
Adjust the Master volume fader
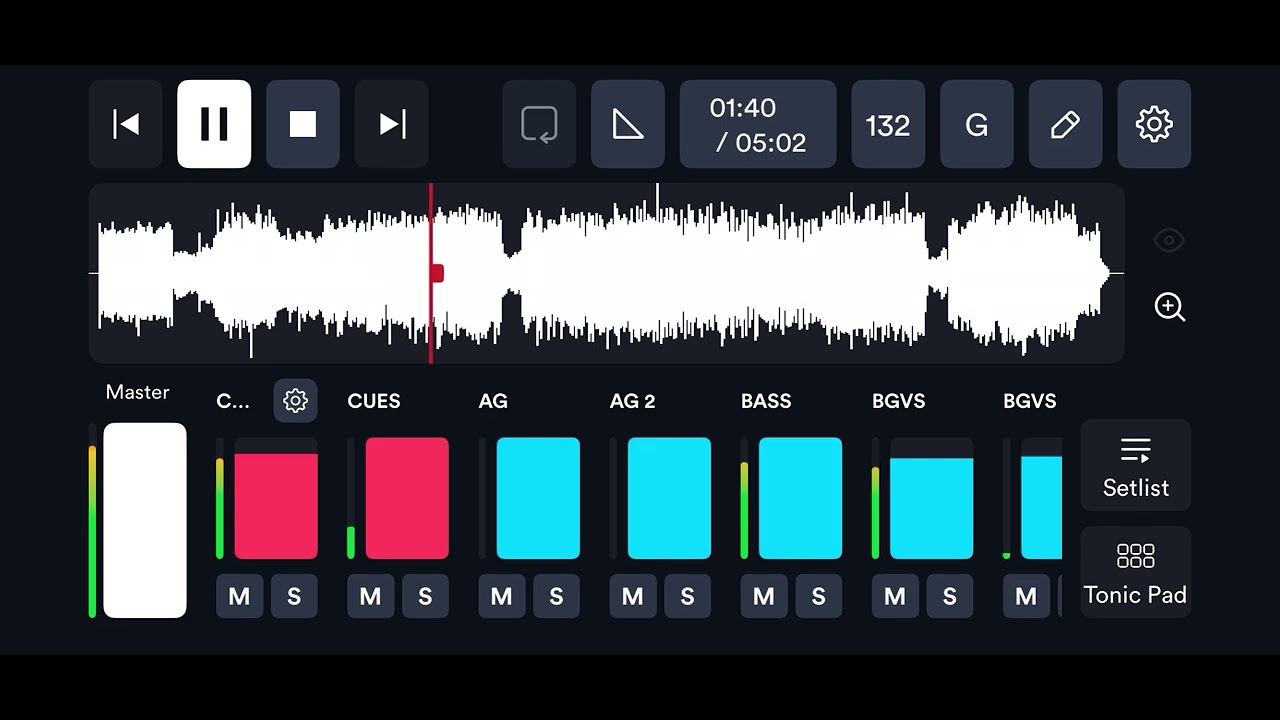pyautogui.click(x=145, y=520)
